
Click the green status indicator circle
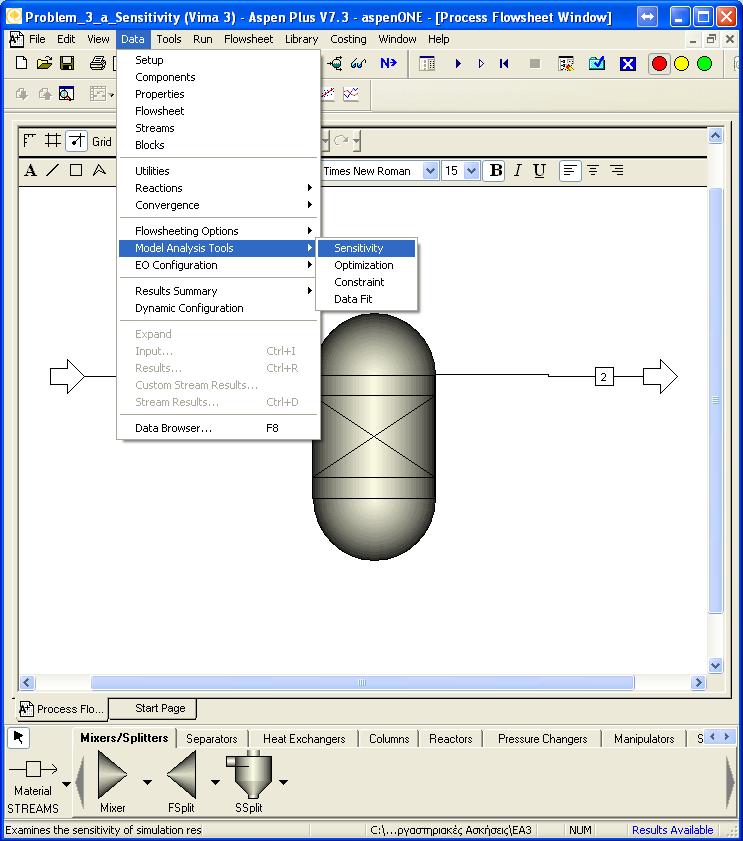point(704,64)
